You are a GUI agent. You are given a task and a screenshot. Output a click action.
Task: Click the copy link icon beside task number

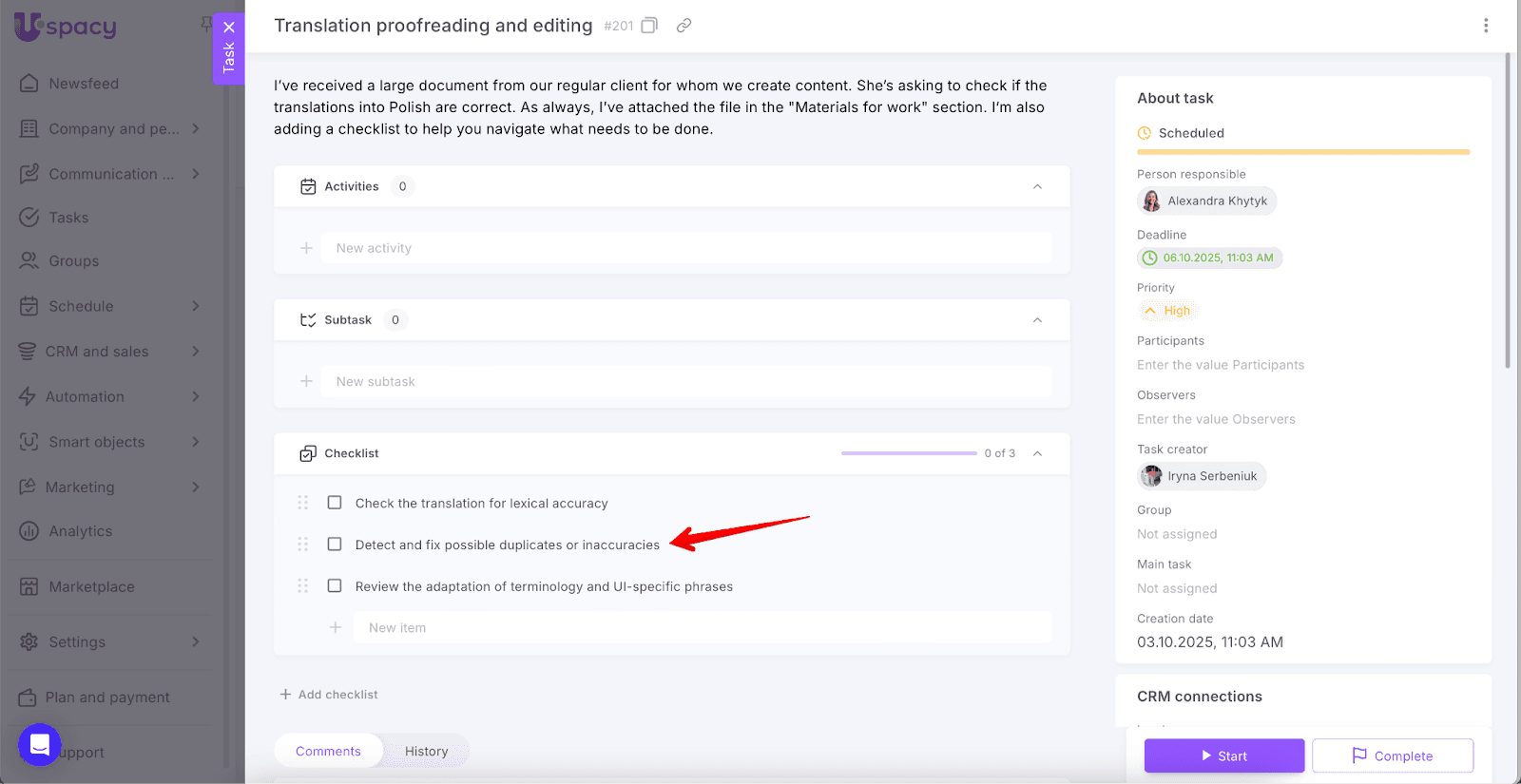683,26
